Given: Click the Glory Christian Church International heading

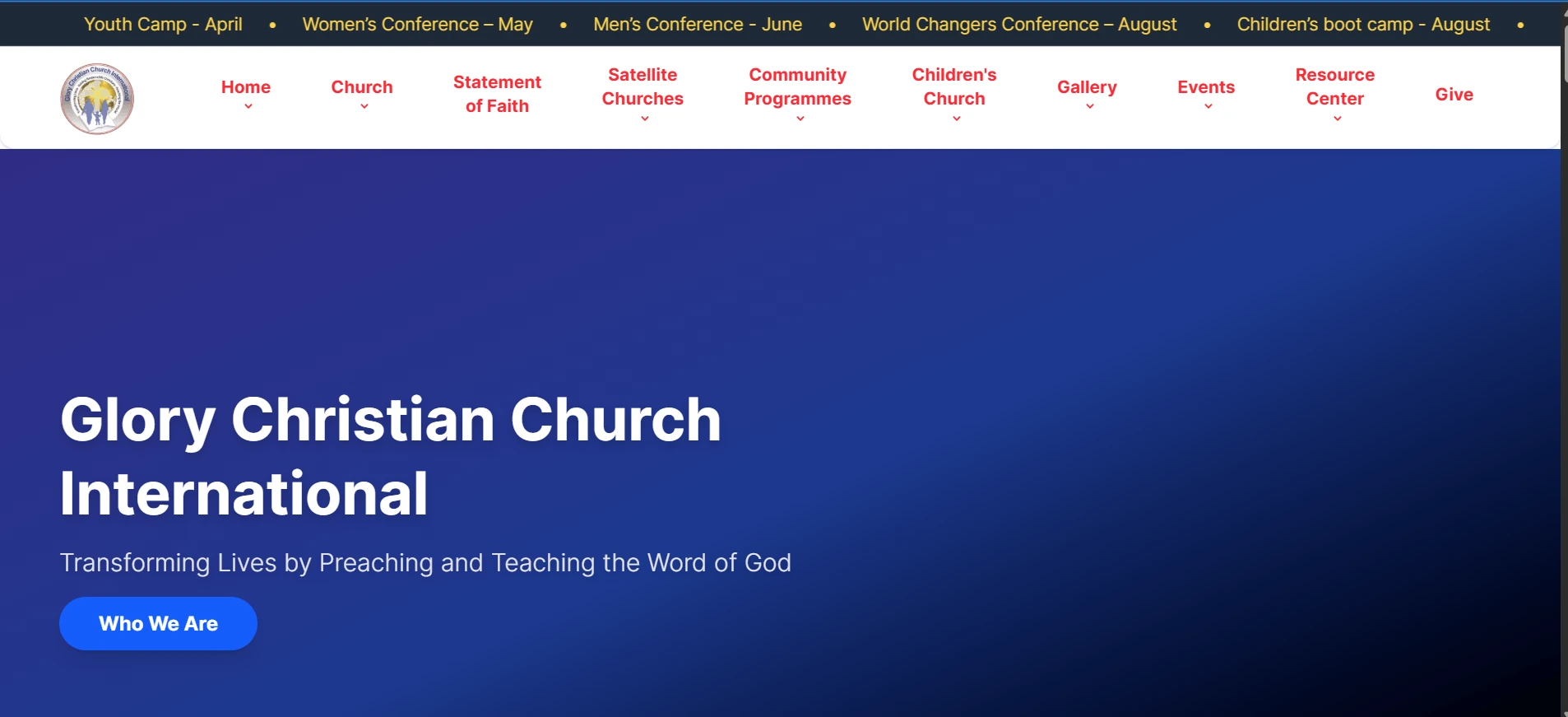Looking at the screenshot, I should click(391, 456).
